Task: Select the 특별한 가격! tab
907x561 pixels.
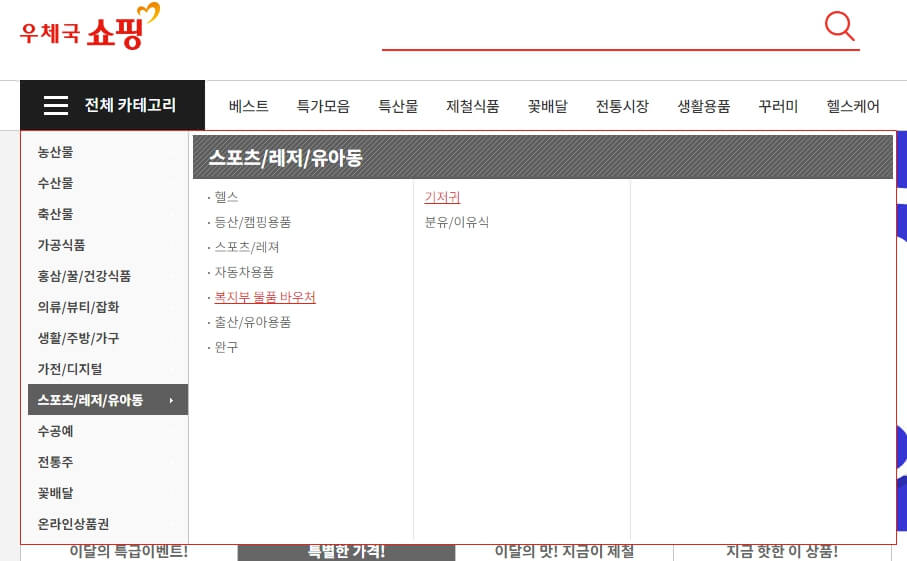Action: pos(346,552)
